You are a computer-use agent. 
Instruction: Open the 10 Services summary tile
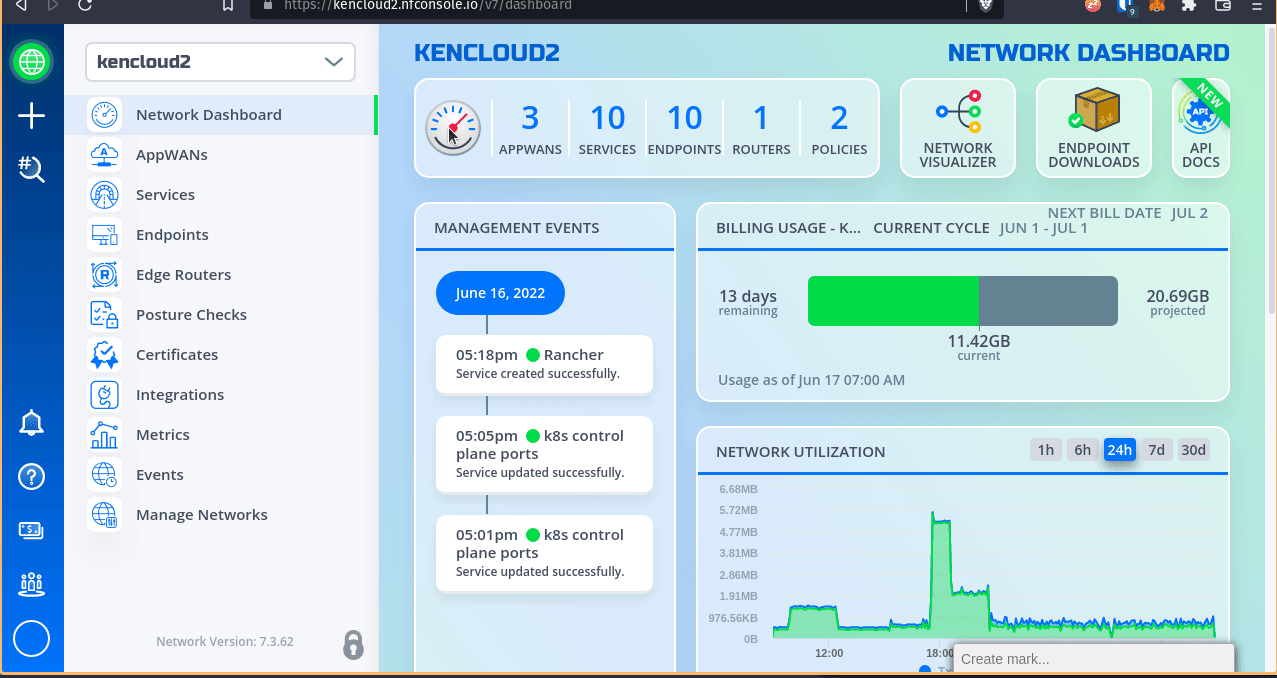(607, 128)
